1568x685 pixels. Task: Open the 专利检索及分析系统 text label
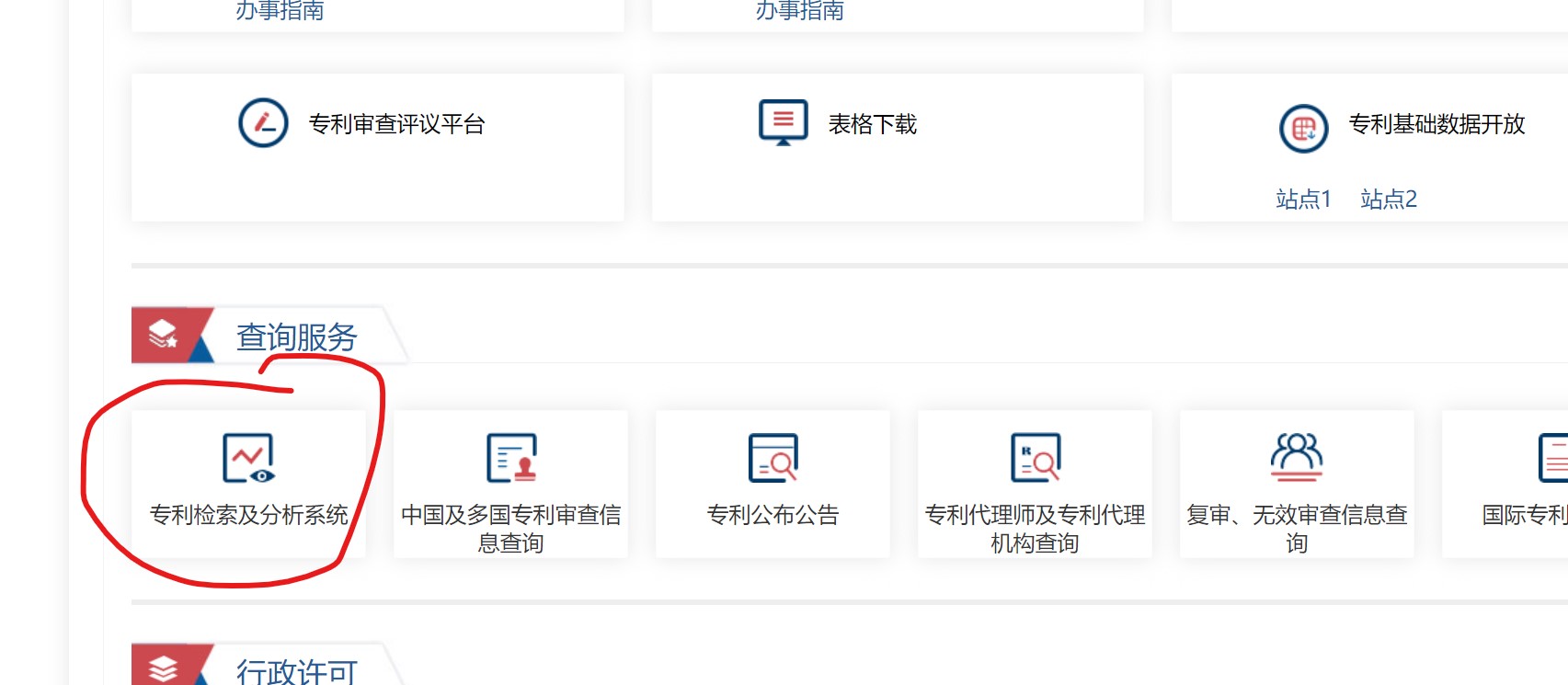tap(248, 515)
